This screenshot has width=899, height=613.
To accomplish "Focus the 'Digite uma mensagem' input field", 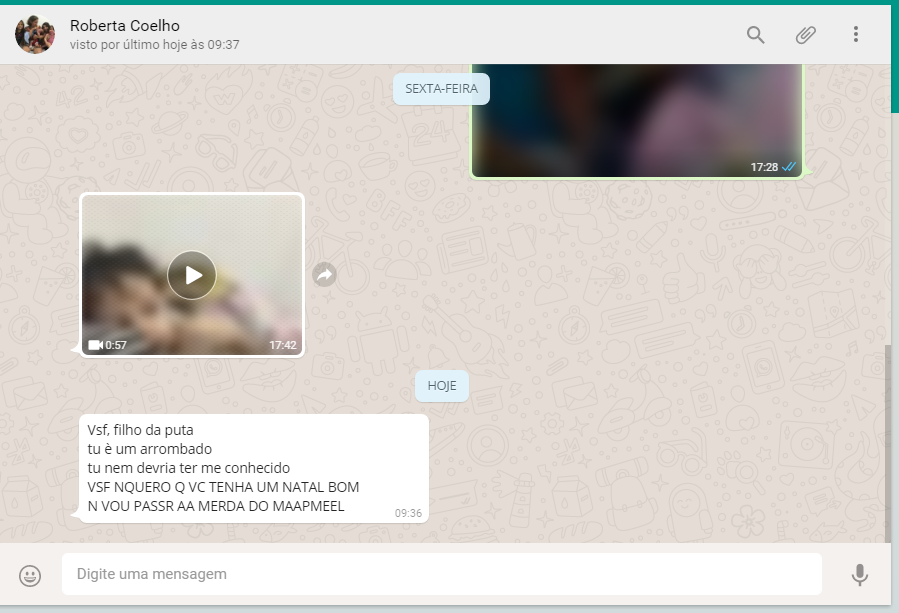I will click(441, 574).
